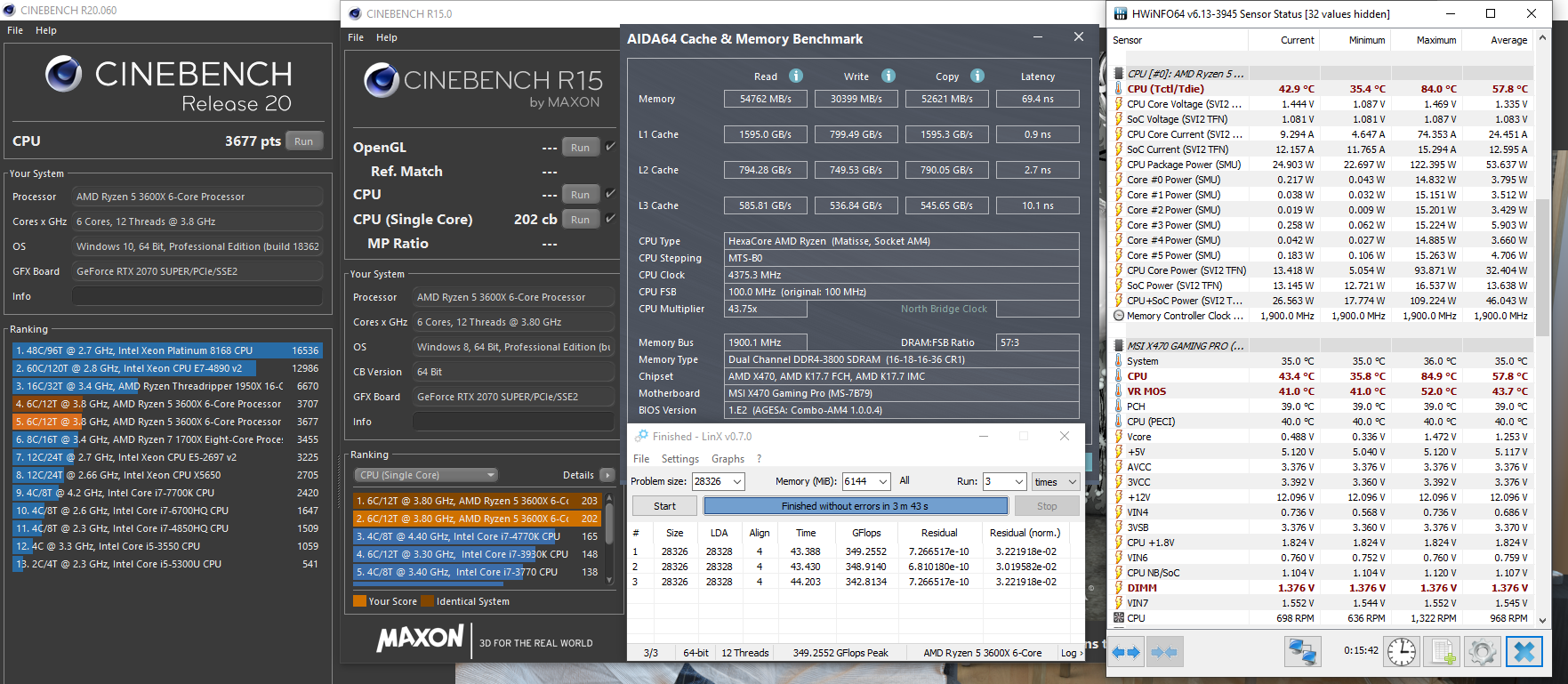The width and height of the screenshot is (1568, 684).
Task: Click lightning icon on DIMM voltage row
Action: click(x=1119, y=588)
